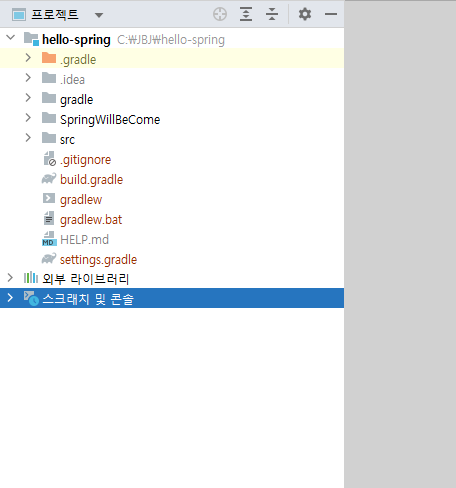Open the project panel settings gear

305,14
